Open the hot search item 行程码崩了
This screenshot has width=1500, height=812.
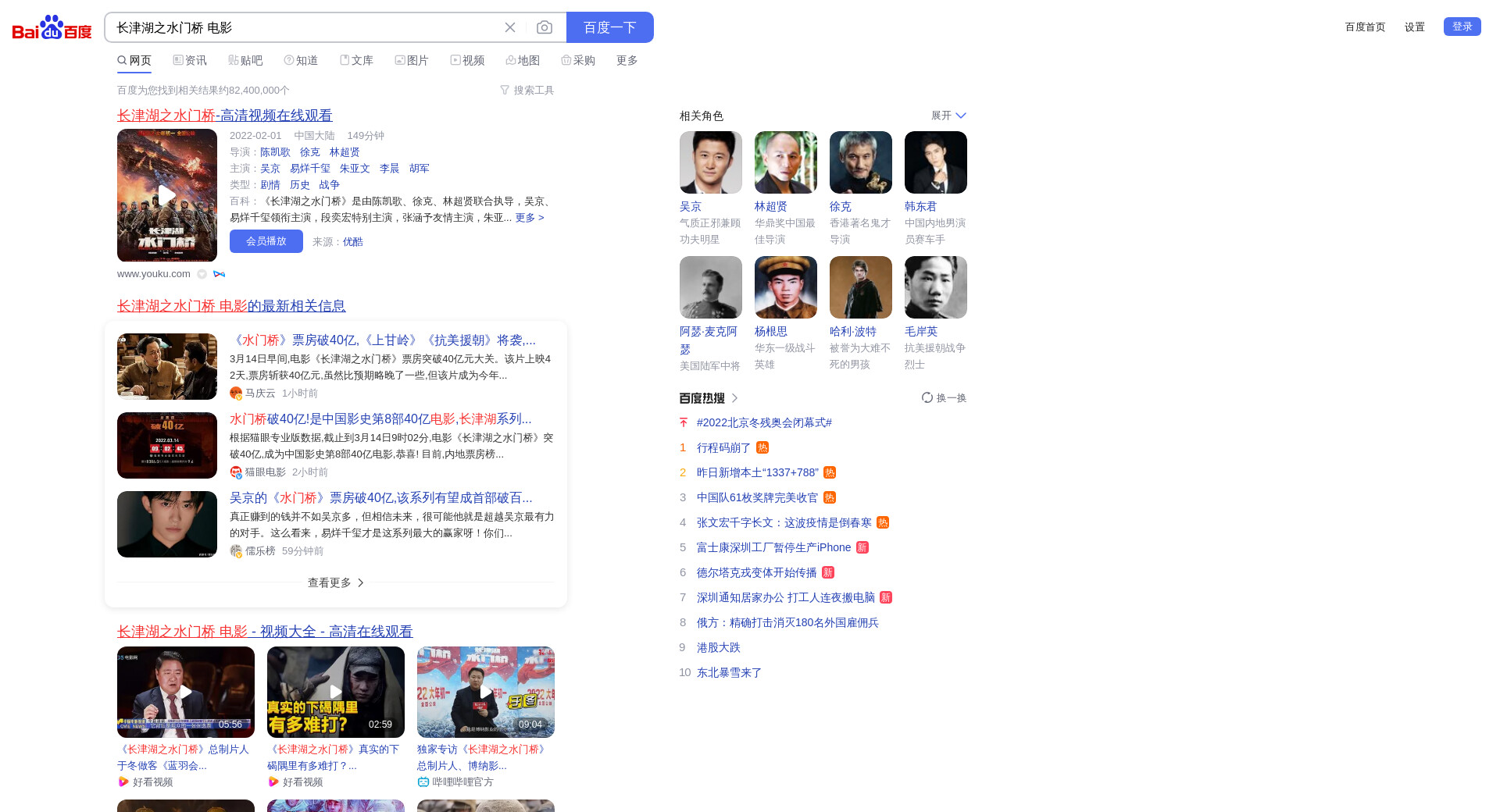pyautogui.click(x=723, y=447)
